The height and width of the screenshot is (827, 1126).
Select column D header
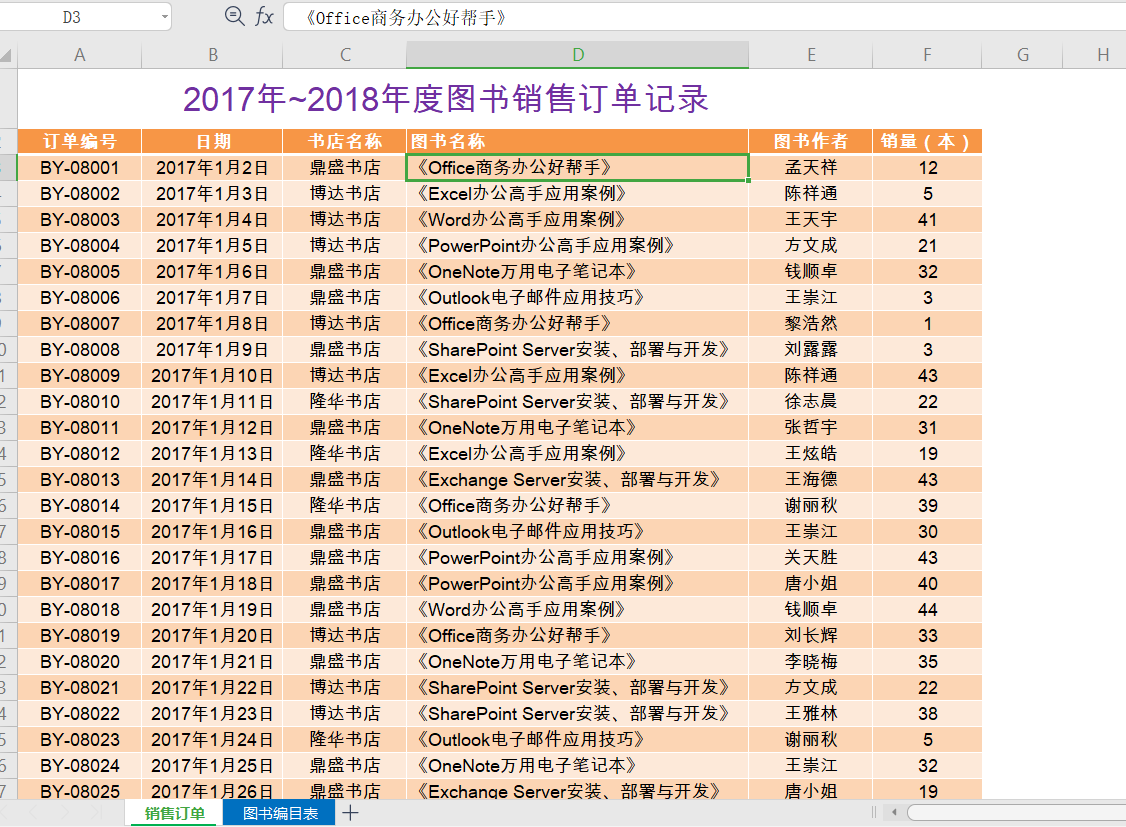point(577,55)
